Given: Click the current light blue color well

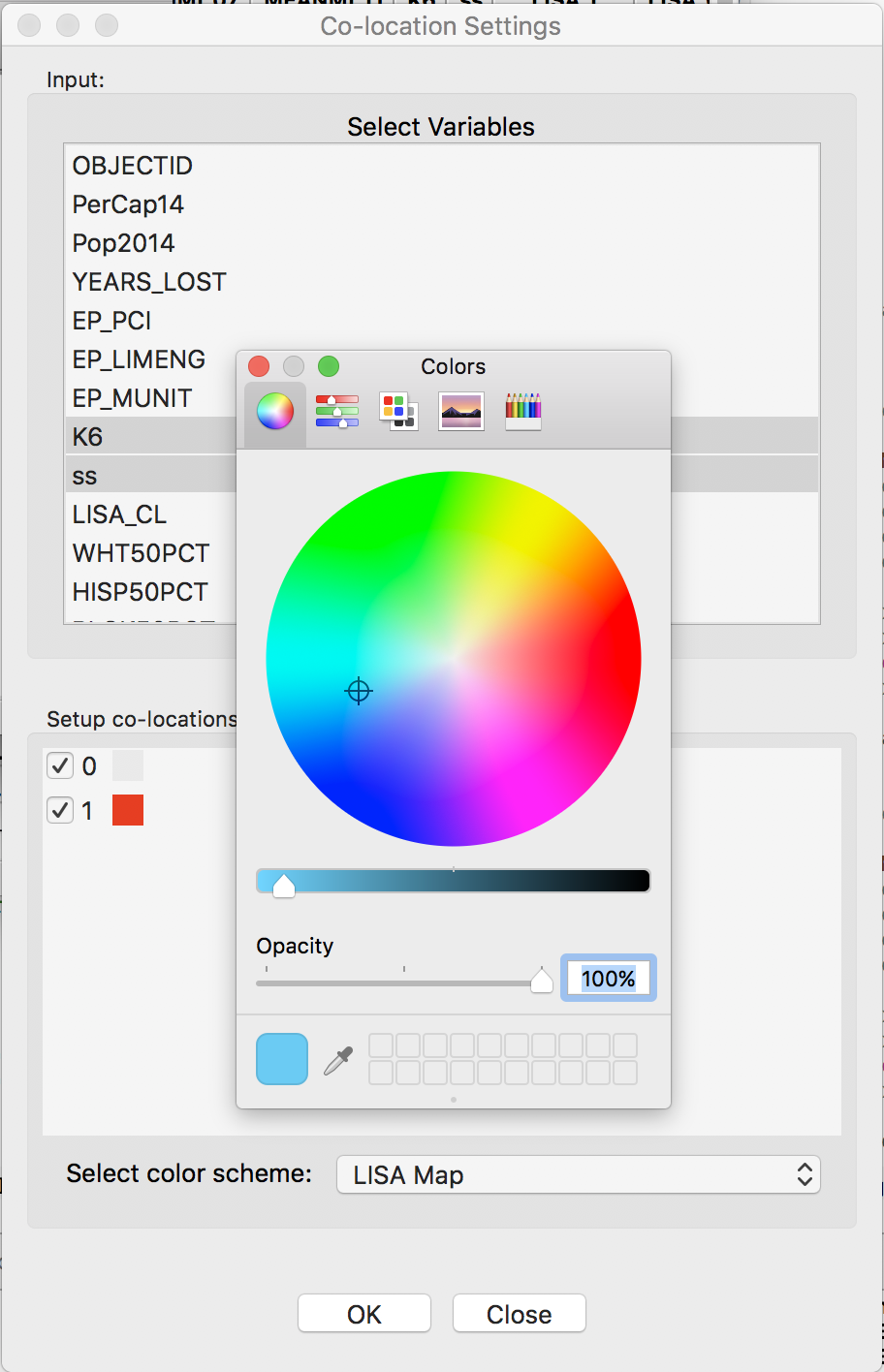Looking at the screenshot, I should (282, 1059).
